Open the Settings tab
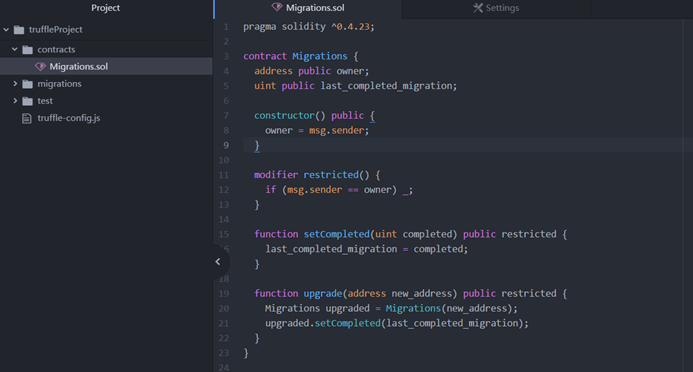This screenshot has width=693, height=372. tap(496, 8)
